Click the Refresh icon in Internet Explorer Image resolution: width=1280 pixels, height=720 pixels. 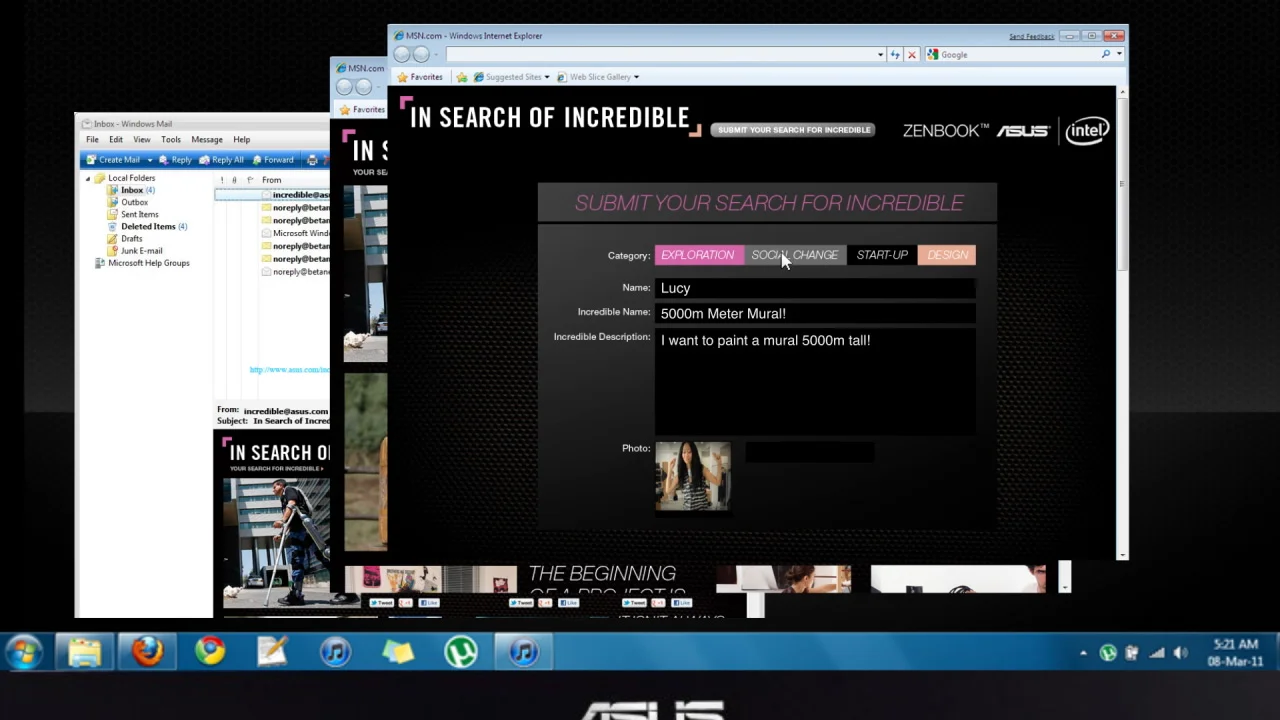pos(895,55)
